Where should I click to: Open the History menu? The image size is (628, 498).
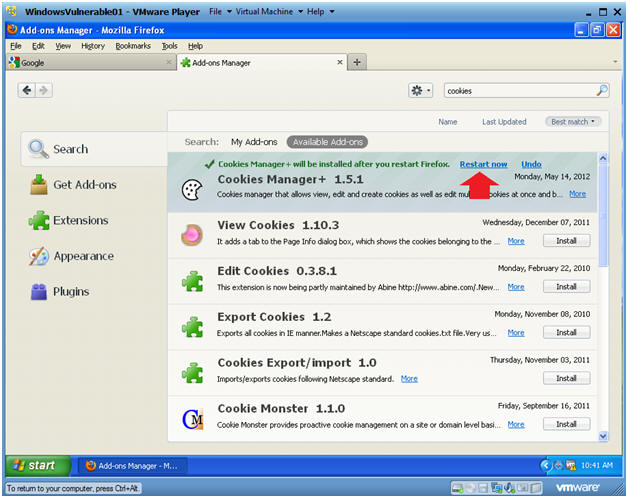click(93, 46)
